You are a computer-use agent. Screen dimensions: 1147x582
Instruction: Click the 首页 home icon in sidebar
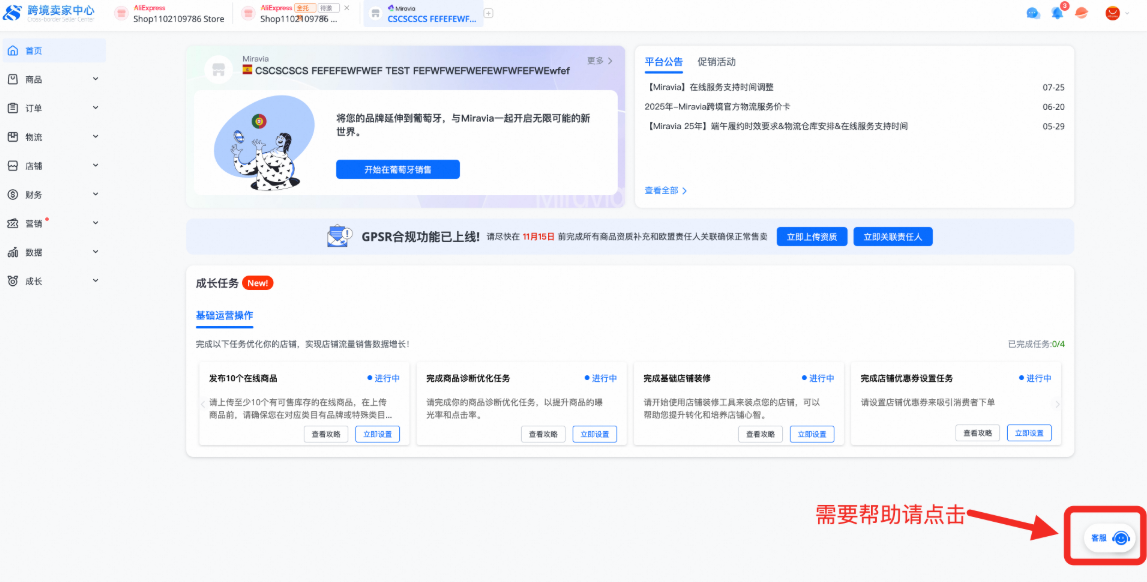13,51
